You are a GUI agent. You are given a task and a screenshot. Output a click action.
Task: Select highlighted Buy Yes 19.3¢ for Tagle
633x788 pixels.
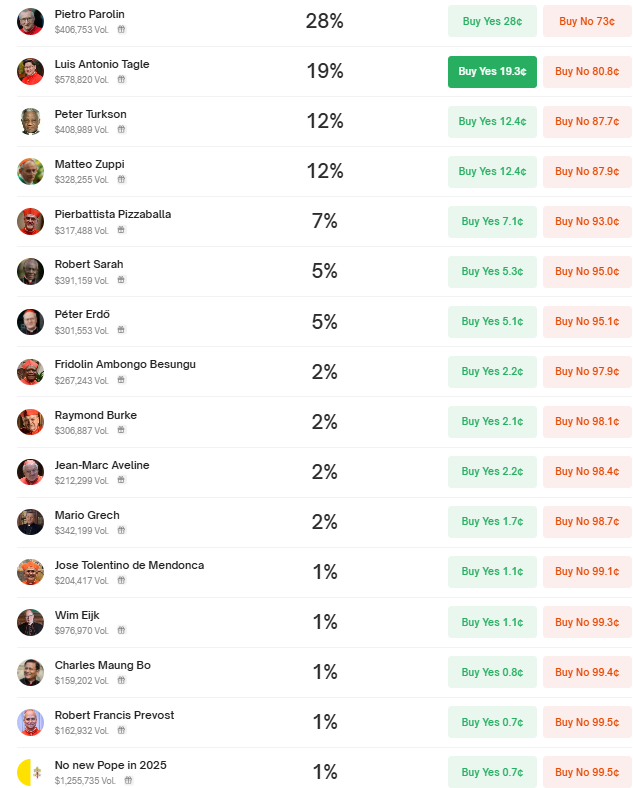492,71
